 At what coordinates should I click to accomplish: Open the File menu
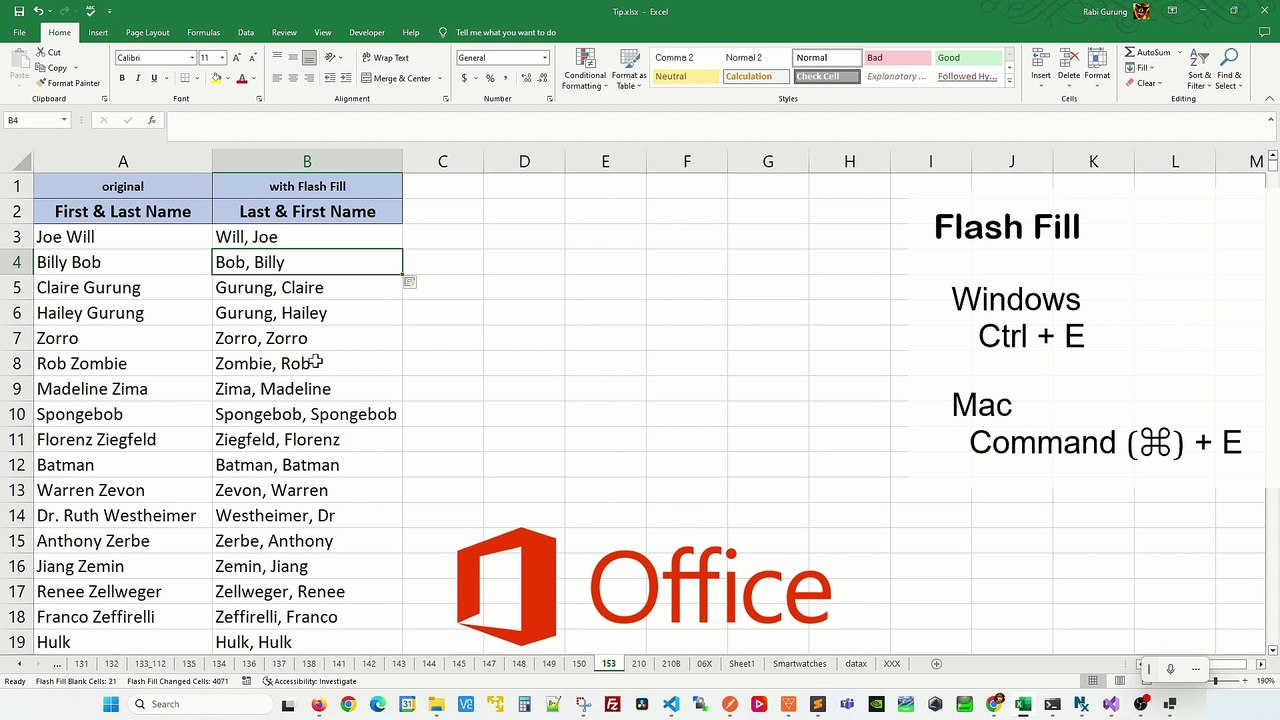tap(19, 32)
